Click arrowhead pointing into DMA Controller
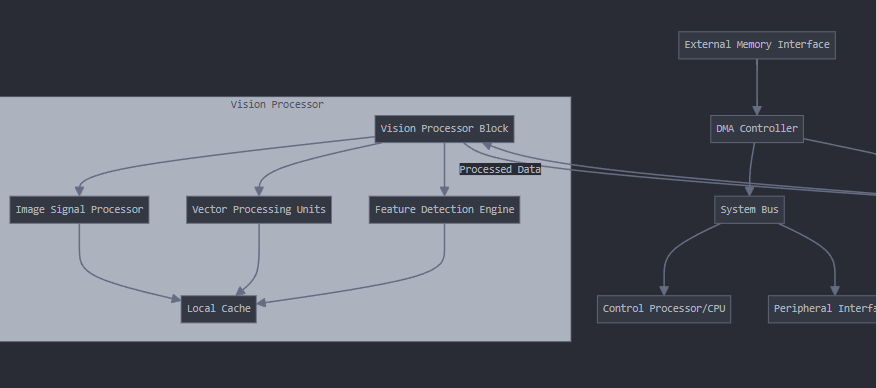Image resolution: width=877 pixels, height=388 pixels. [757, 110]
